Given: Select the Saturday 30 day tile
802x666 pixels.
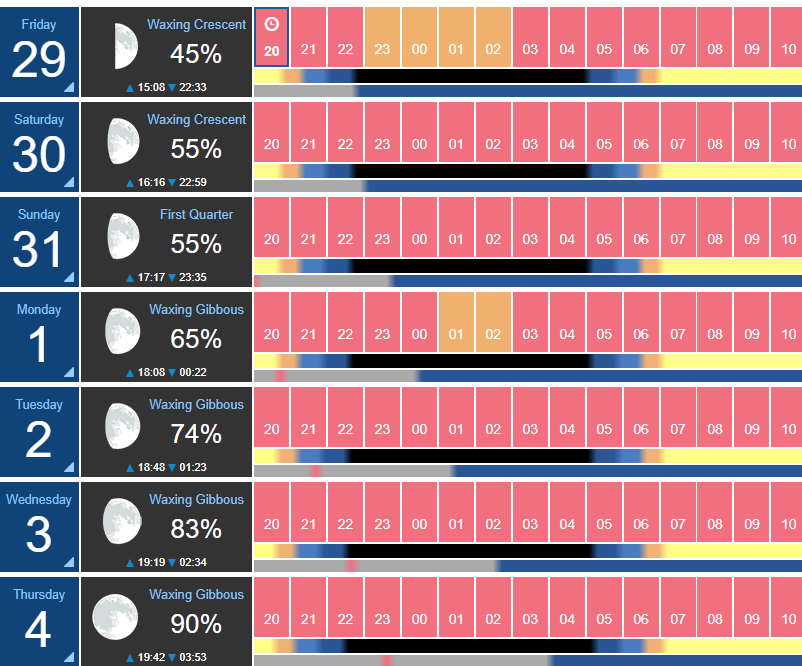Looking at the screenshot, I should tap(39, 147).
